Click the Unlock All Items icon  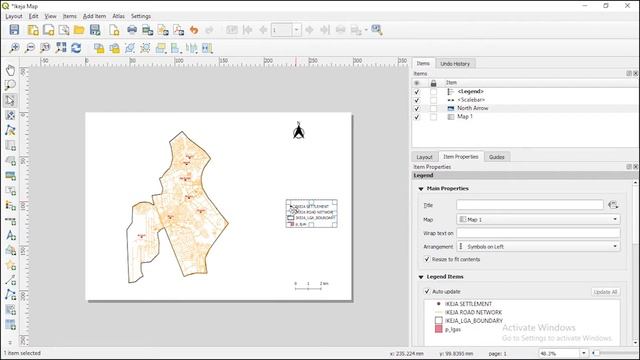(x=114, y=48)
